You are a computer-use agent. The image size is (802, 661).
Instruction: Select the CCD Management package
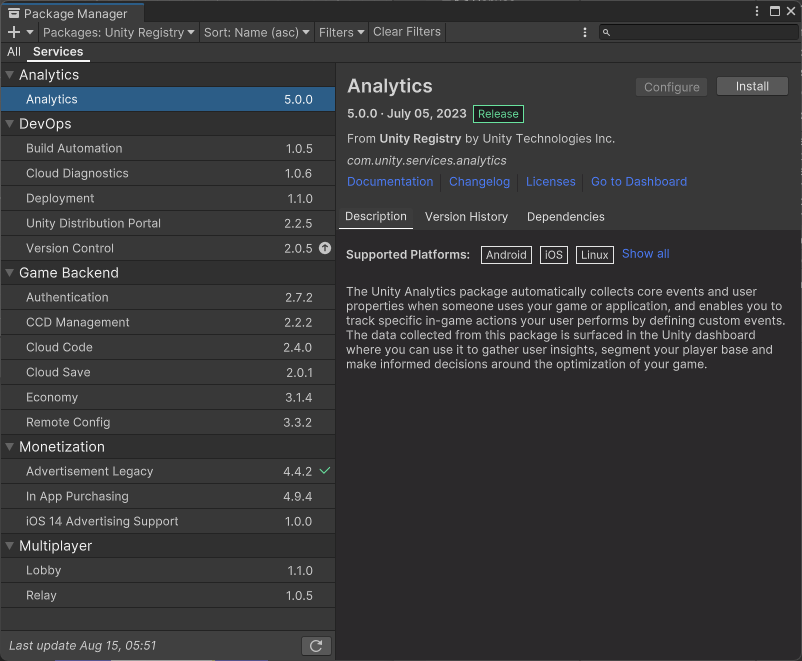pyautogui.click(x=168, y=322)
